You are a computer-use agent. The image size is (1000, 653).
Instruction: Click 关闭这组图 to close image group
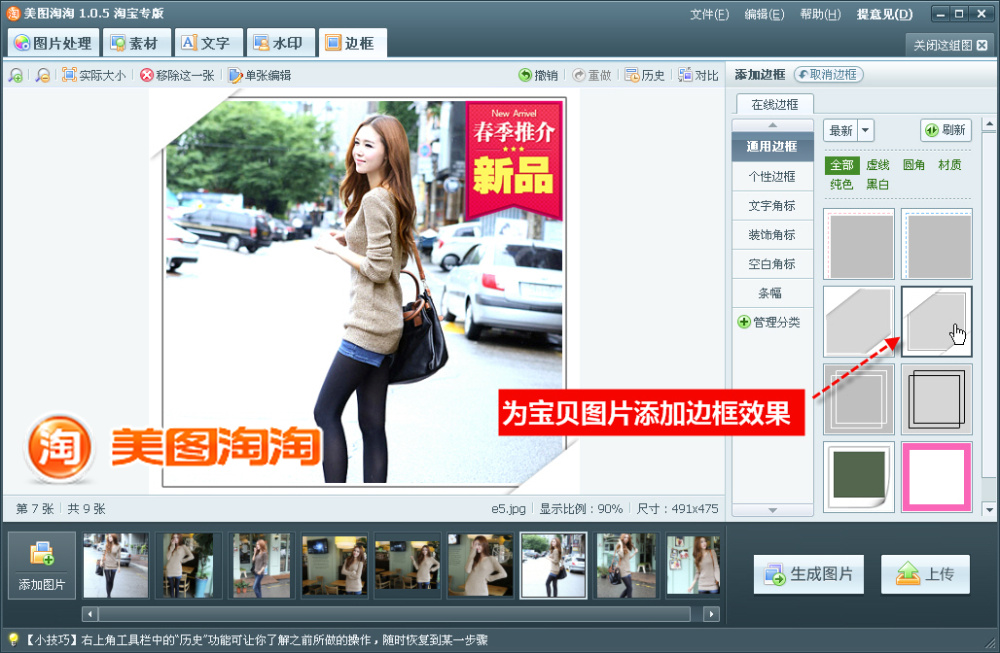coord(949,45)
